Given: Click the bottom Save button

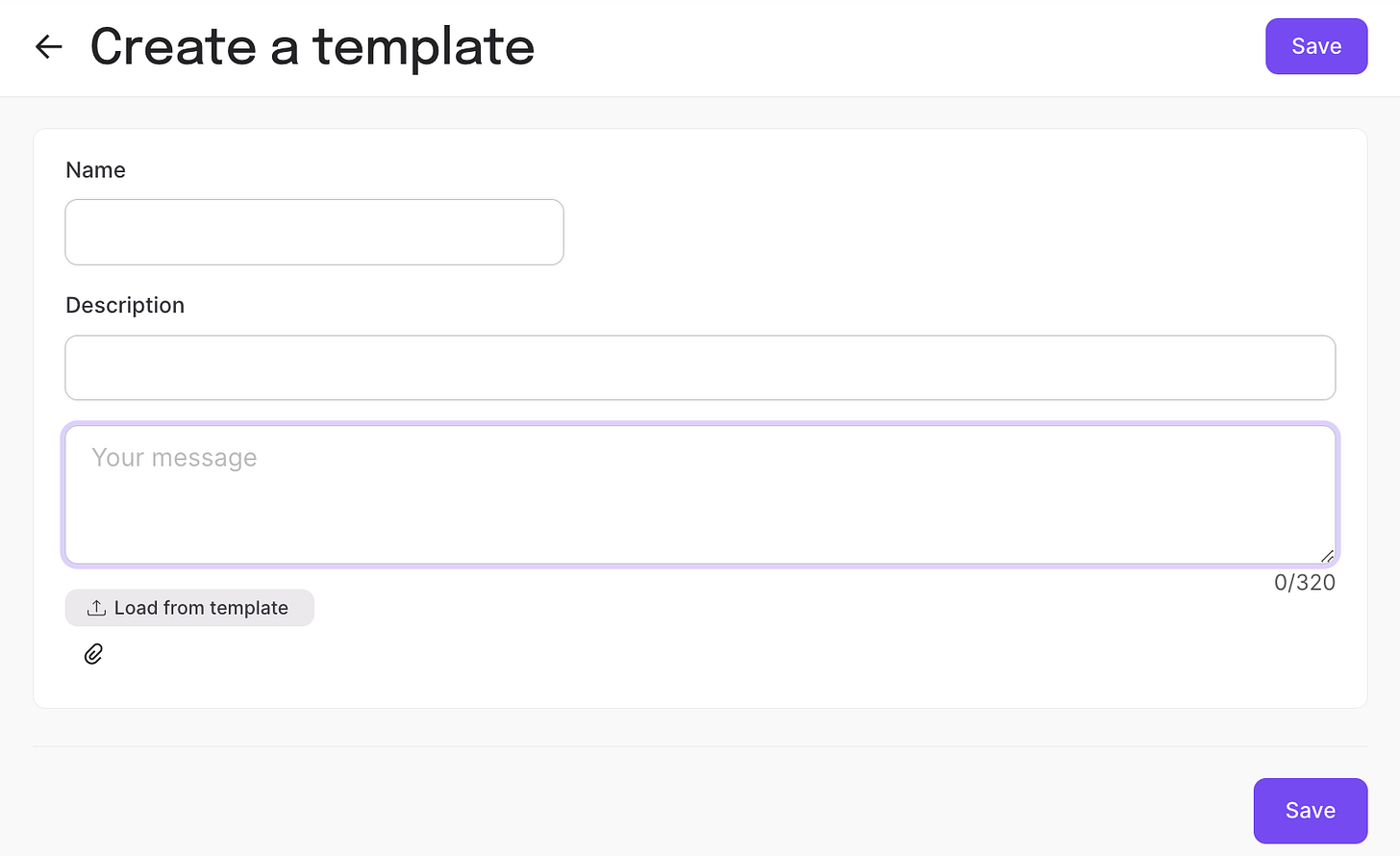Looking at the screenshot, I should 1311,811.
